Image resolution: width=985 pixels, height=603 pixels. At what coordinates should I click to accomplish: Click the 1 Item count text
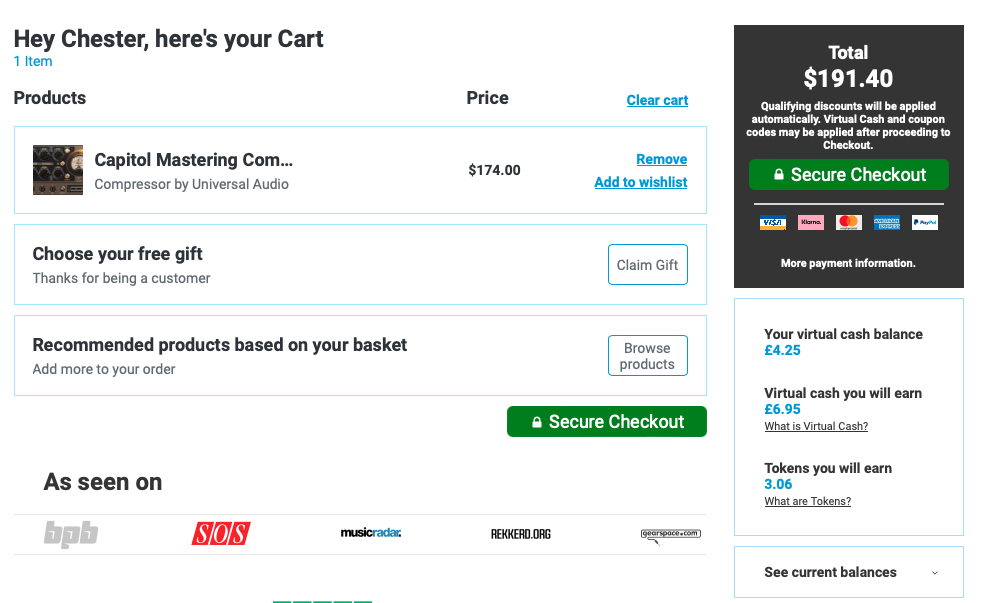(x=33, y=62)
